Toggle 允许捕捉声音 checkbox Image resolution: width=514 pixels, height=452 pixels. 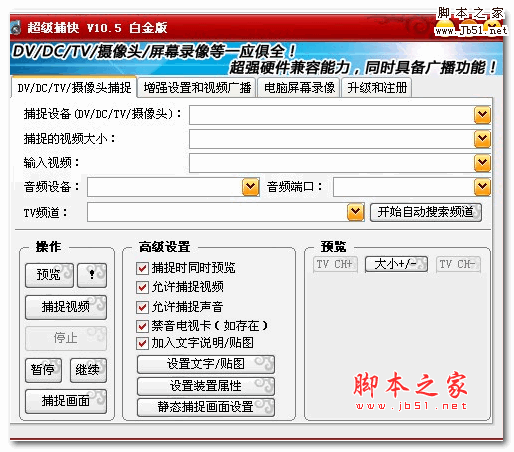click(x=142, y=307)
